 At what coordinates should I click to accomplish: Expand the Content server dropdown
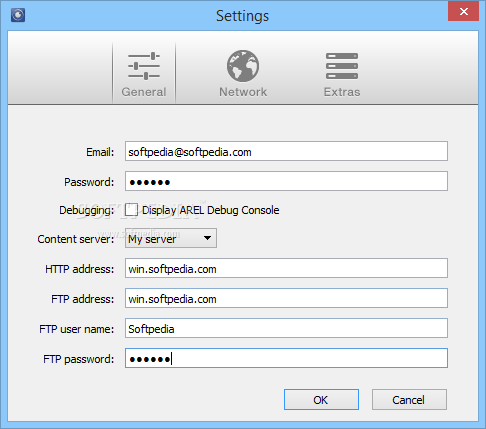(x=171, y=238)
